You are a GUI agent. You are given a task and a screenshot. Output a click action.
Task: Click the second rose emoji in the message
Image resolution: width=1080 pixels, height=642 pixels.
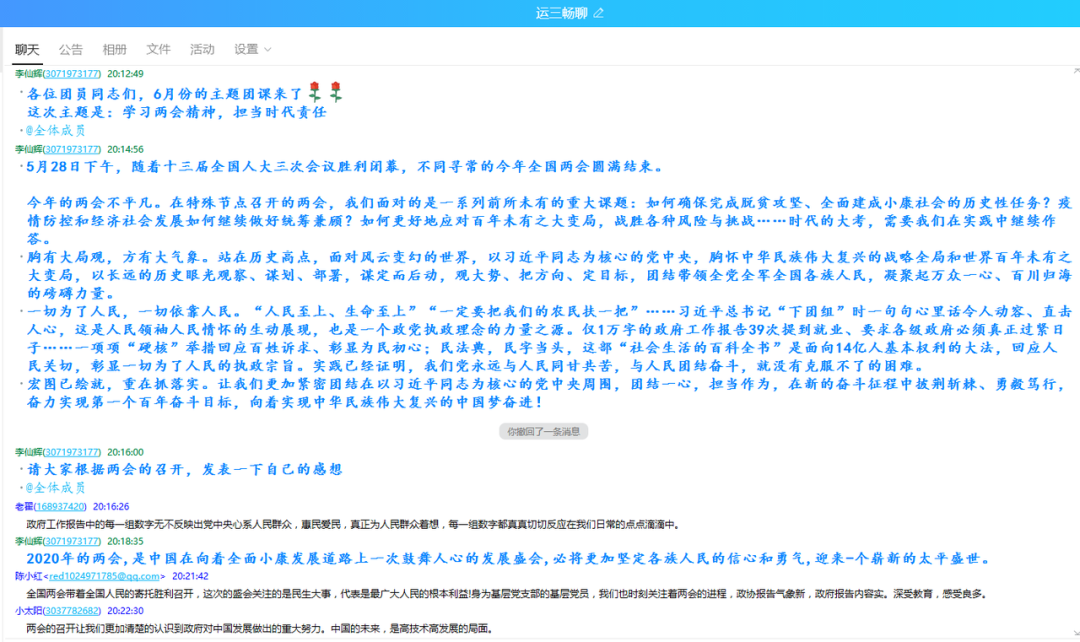(336, 93)
